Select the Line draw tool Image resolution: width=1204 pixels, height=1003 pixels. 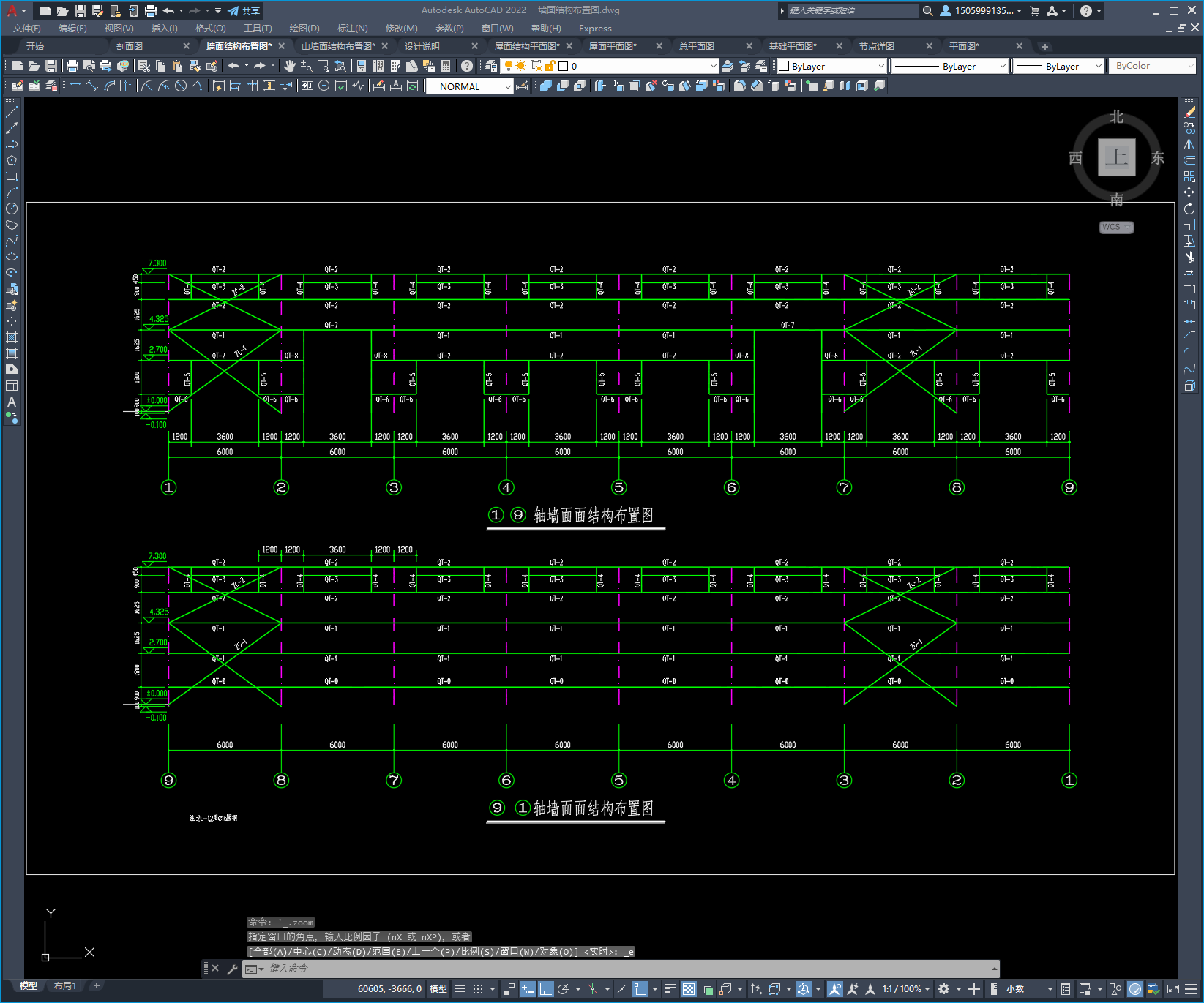point(12,112)
